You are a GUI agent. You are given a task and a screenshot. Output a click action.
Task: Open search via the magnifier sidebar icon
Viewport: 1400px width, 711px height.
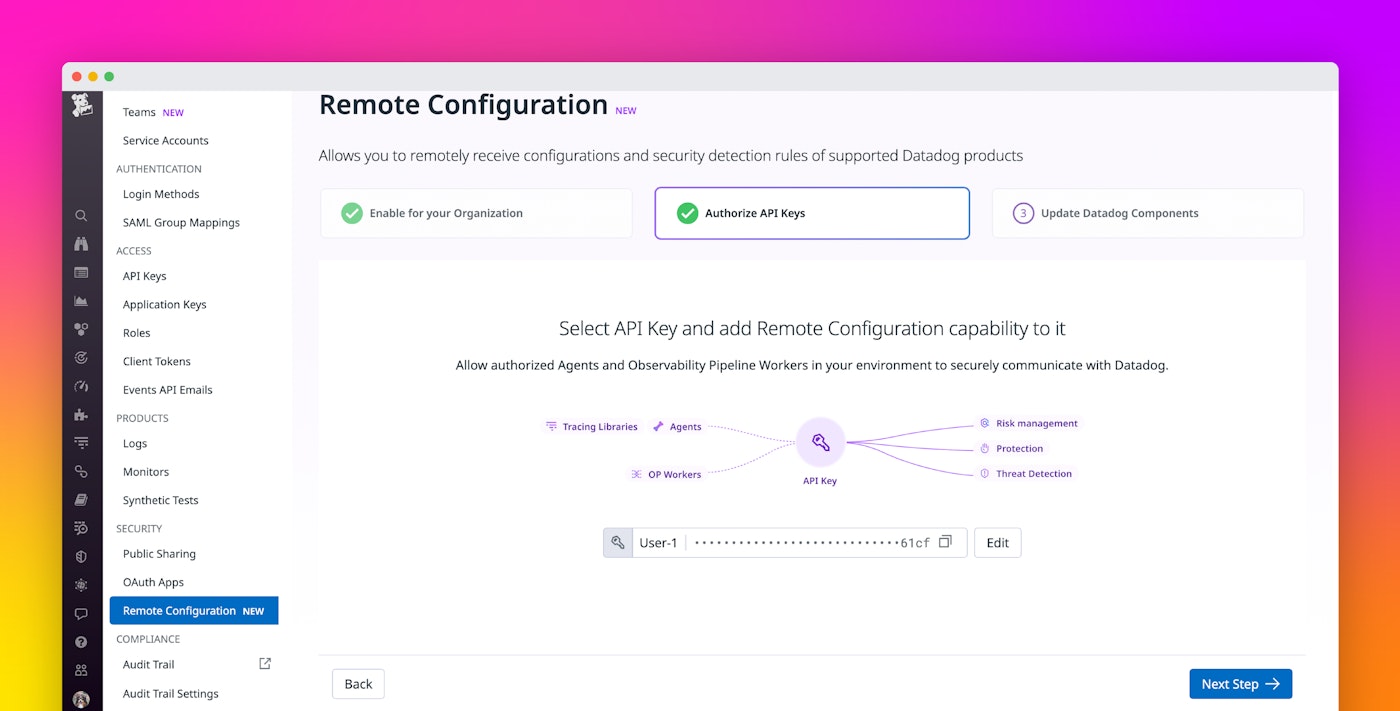[82, 215]
